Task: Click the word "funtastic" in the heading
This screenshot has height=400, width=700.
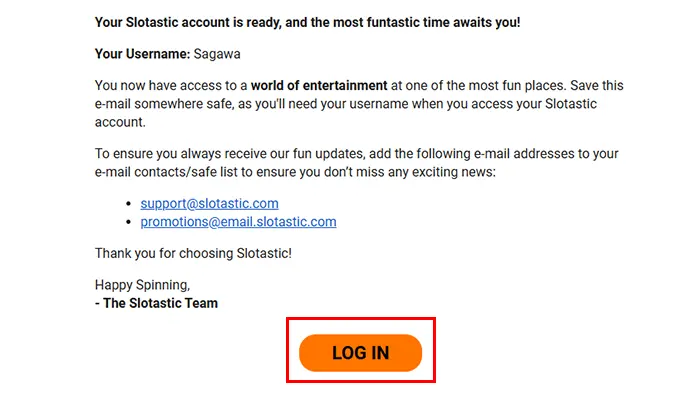Action: tap(393, 22)
